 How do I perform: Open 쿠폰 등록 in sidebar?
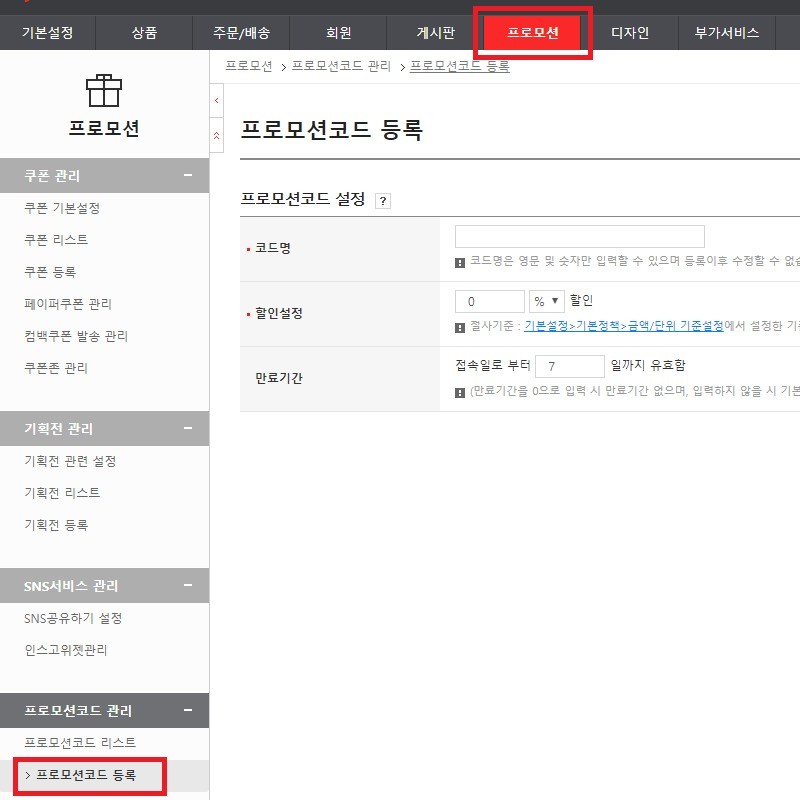(x=50, y=272)
